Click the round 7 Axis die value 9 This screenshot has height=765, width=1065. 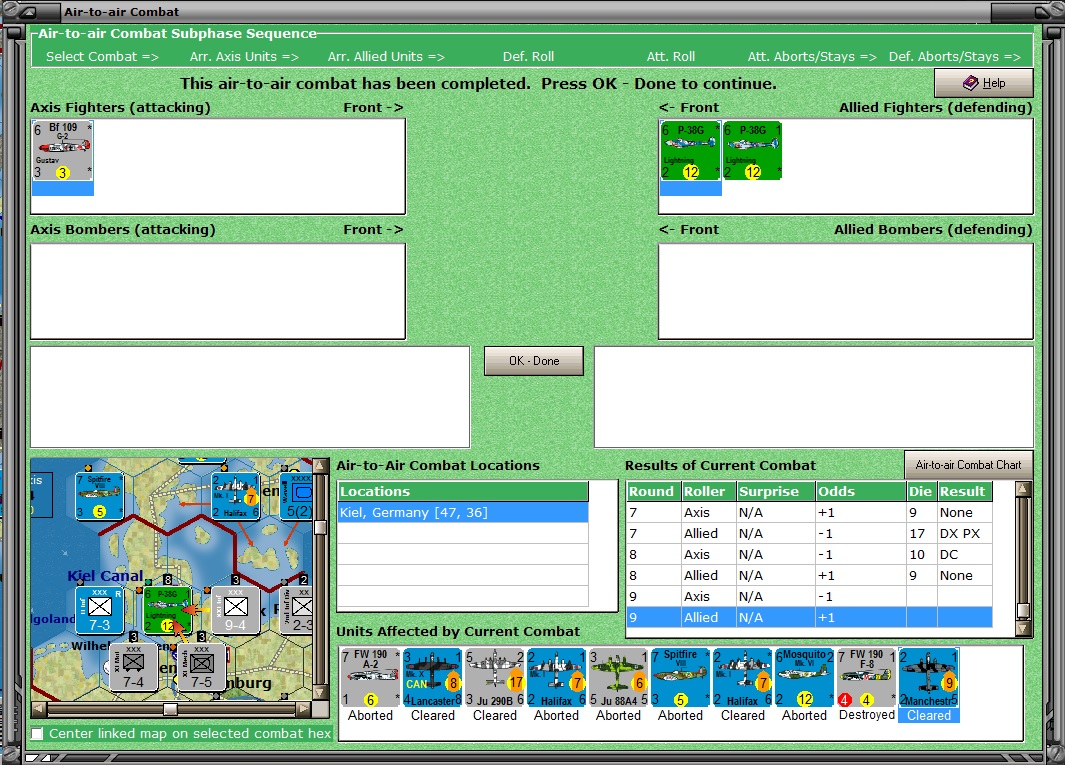click(x=913, y=512)
